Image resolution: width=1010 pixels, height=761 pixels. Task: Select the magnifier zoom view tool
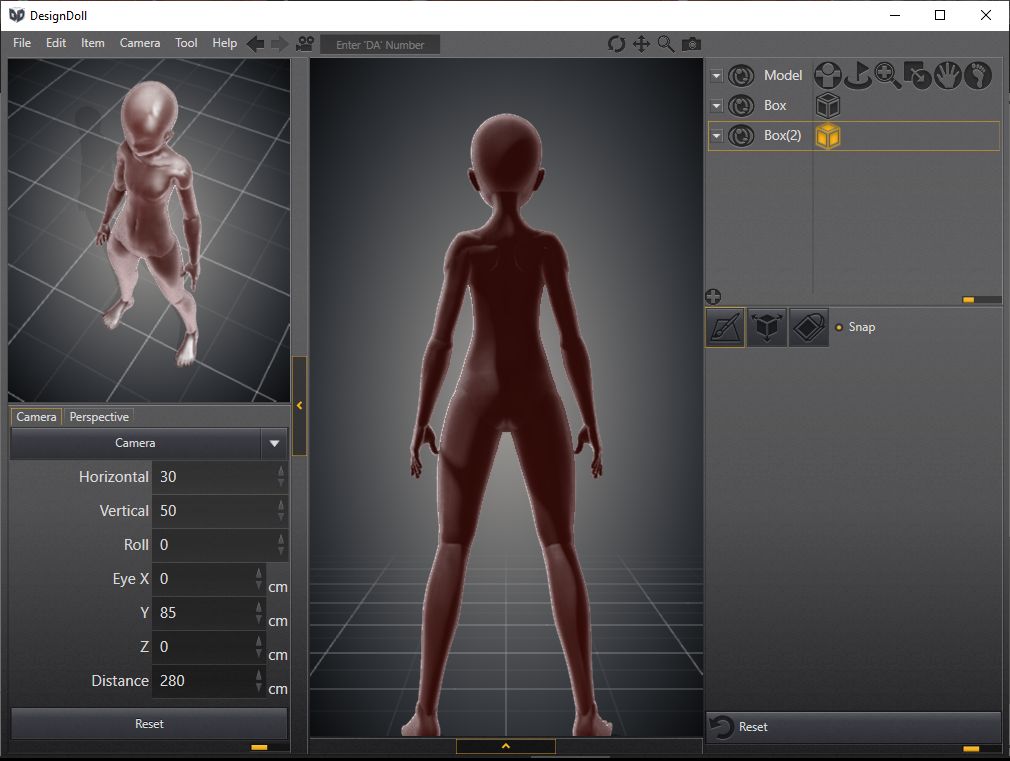point(666,44)
